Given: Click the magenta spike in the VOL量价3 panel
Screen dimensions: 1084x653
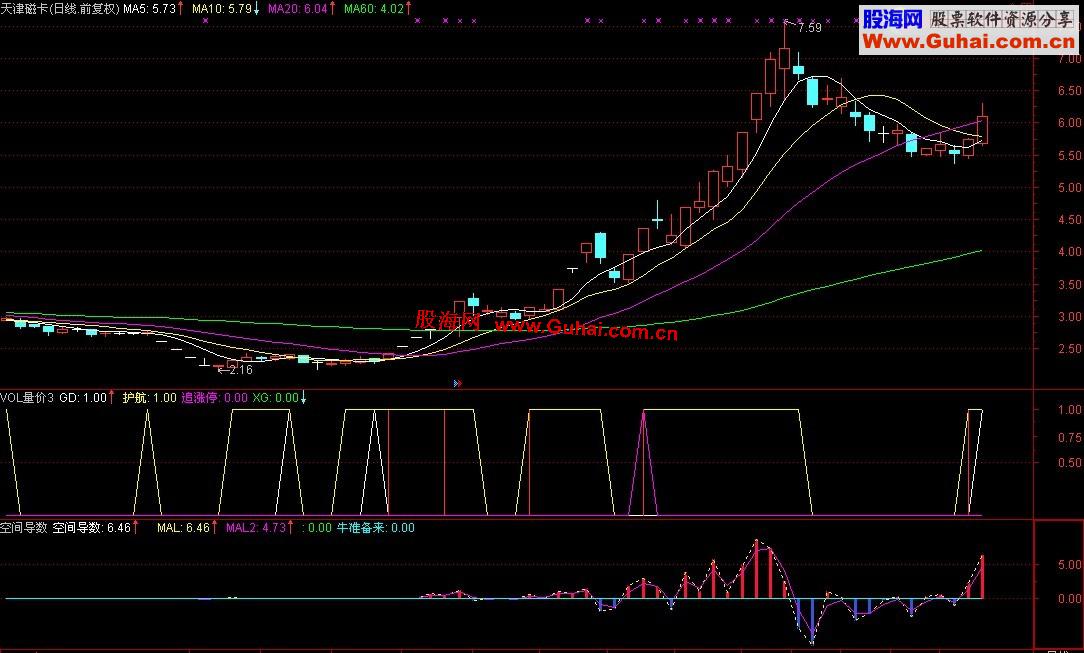Looking at the screenshot, I should coord(644,462).
